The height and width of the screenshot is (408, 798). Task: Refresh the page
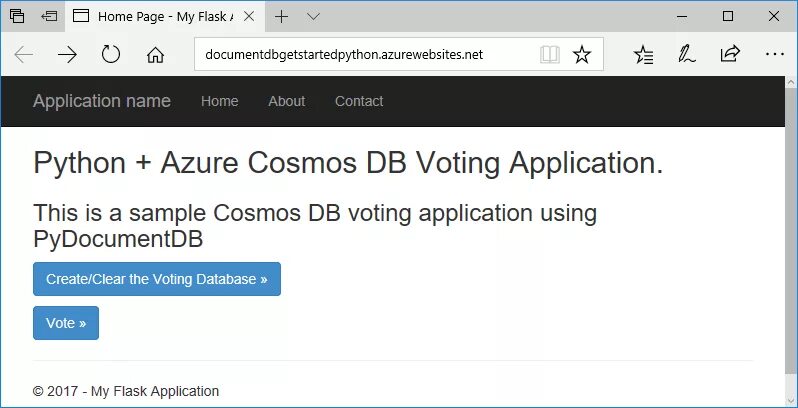(111, 55)
